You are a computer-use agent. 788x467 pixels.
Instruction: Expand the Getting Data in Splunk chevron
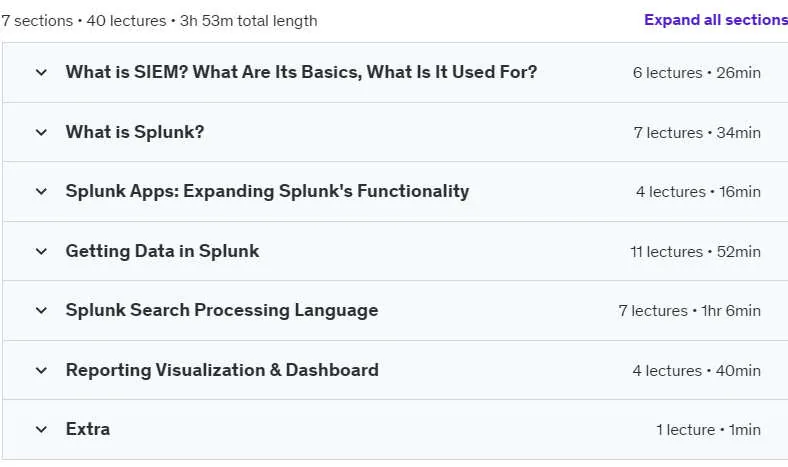pyautogui.click(x=41, y=251)
